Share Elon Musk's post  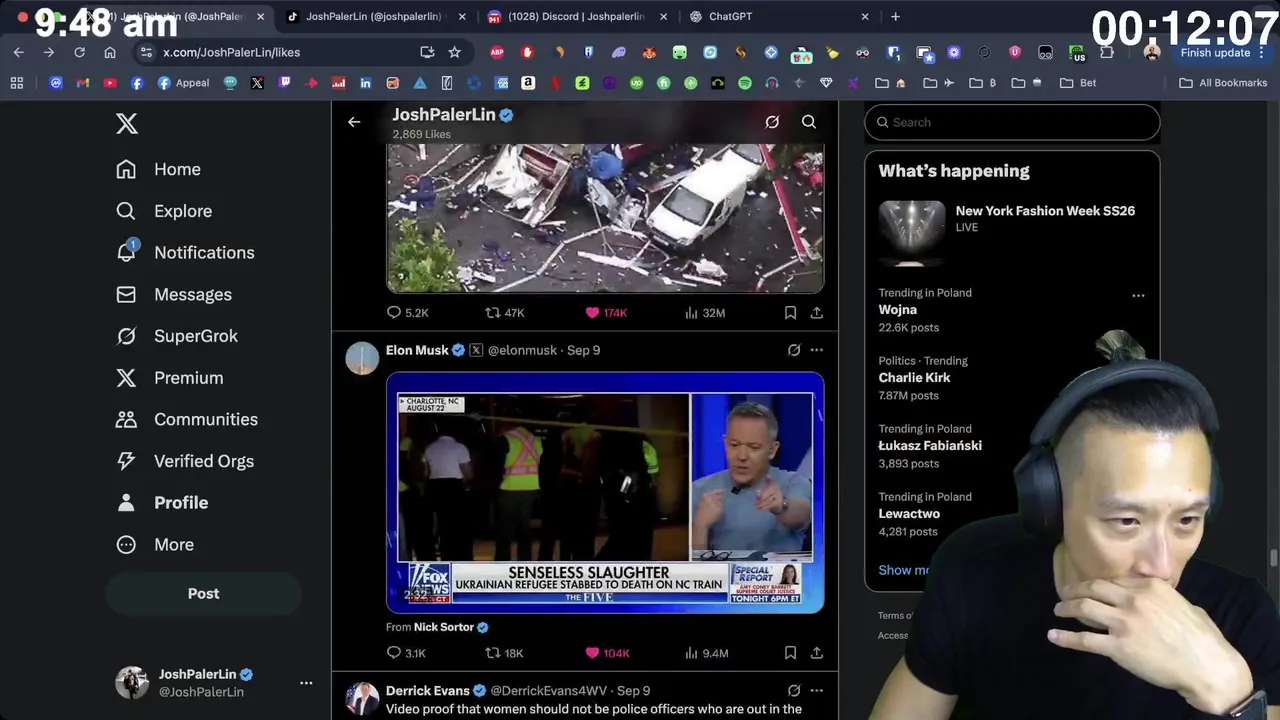817,653
